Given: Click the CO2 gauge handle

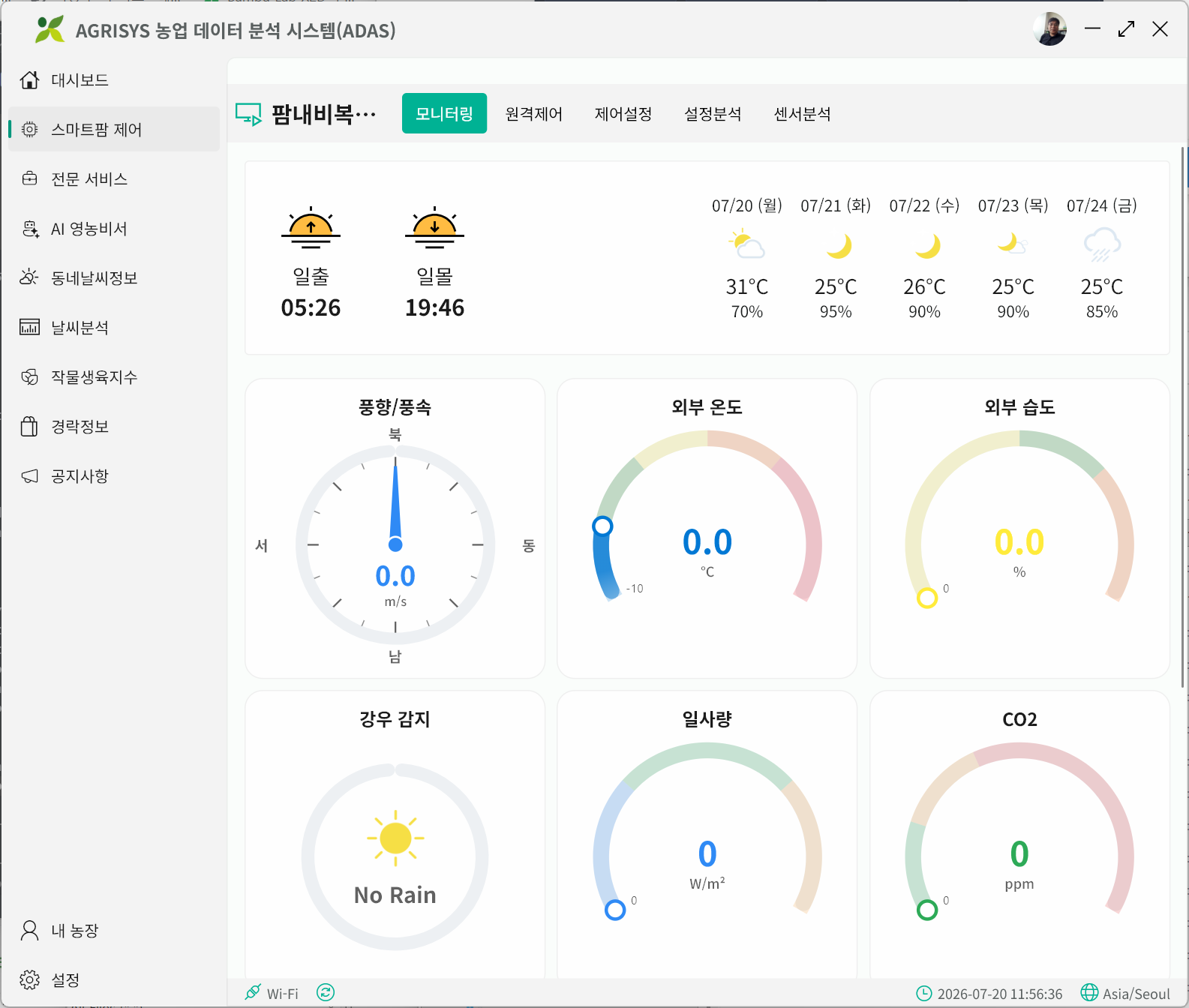Looking at the screenshot, I should (x=927, y=910).
